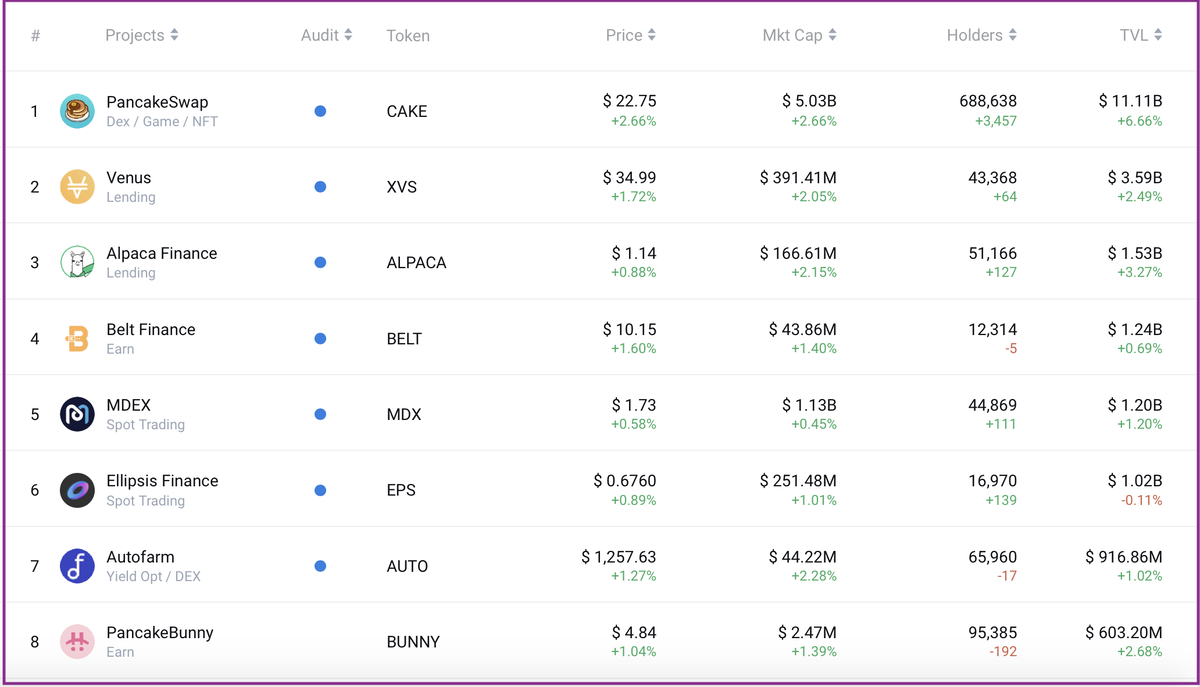This screenshot has height=687, width=1200.
Task: Sort the table by Mkt Cap column
Action: click(x=799, y=35)
